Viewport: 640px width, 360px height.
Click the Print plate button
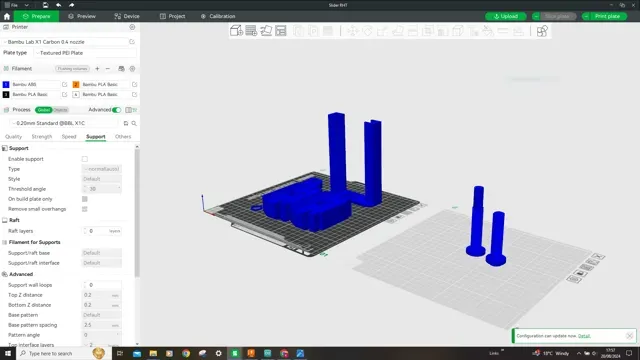608,16
